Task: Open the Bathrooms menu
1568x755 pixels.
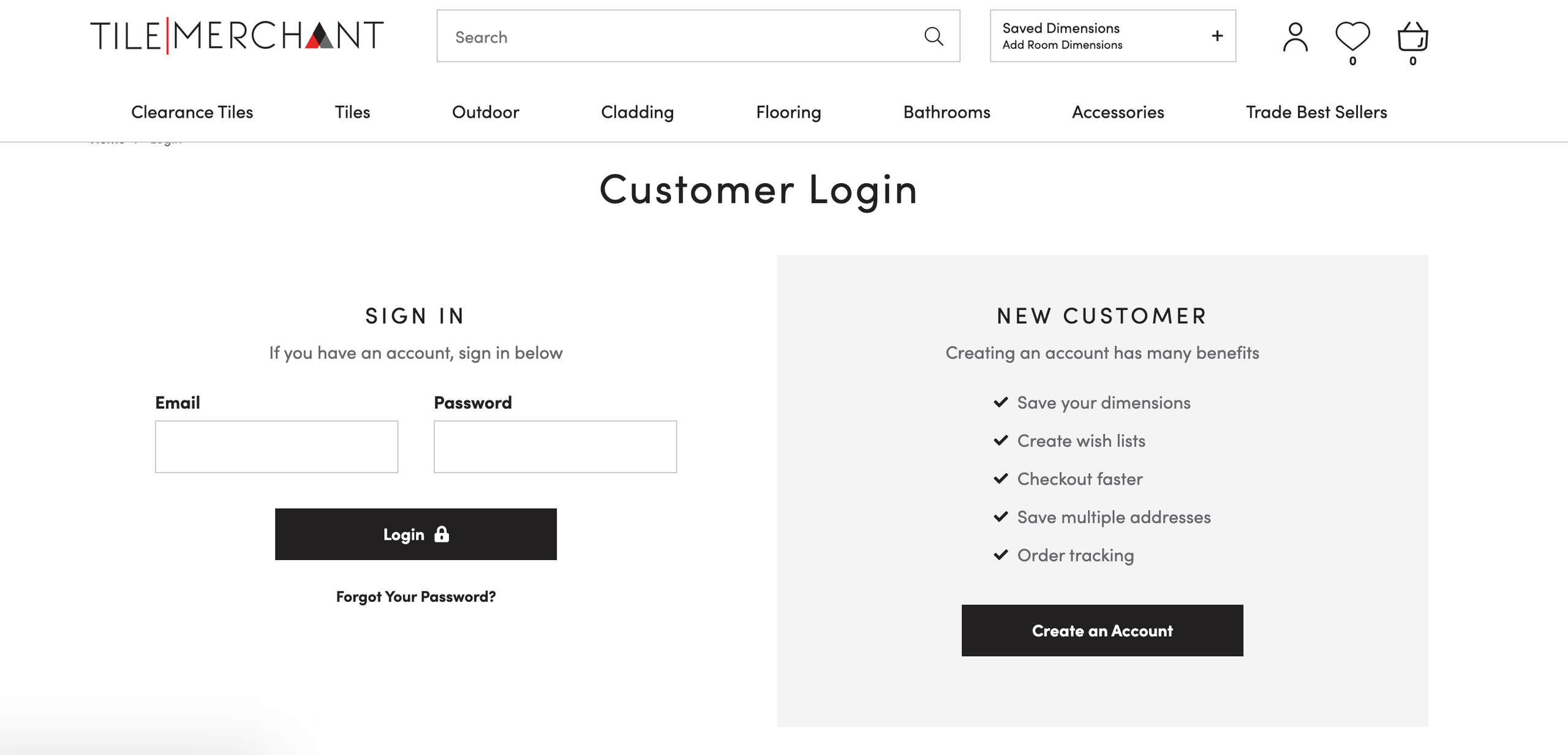Action: pyautogui.click(x=946, y=112)
